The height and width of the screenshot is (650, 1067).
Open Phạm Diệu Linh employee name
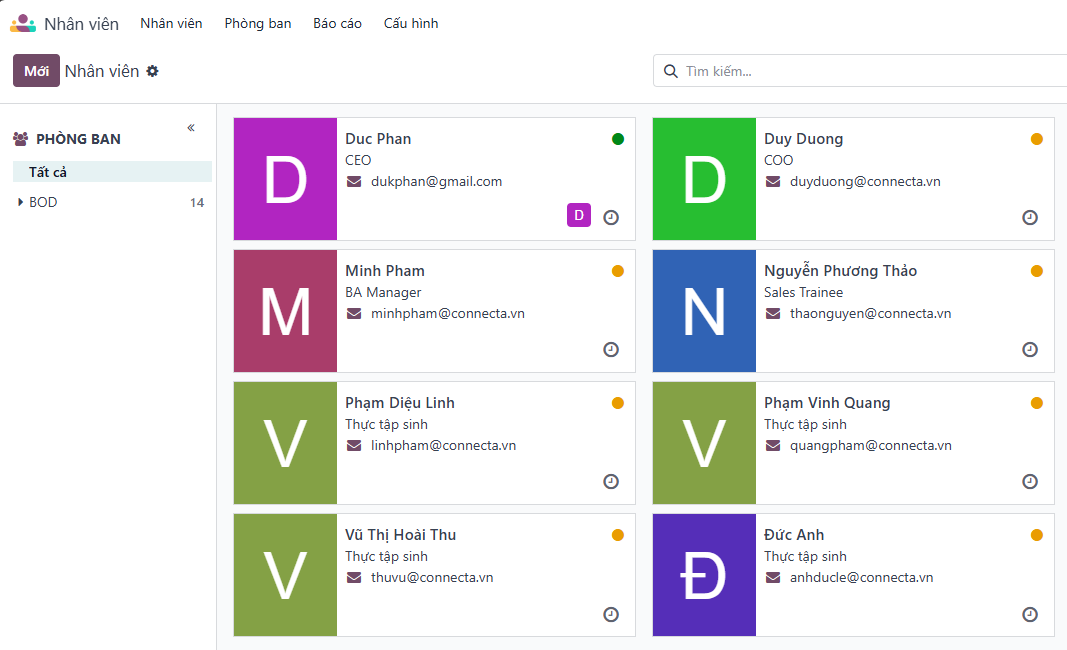click(399, 403)
